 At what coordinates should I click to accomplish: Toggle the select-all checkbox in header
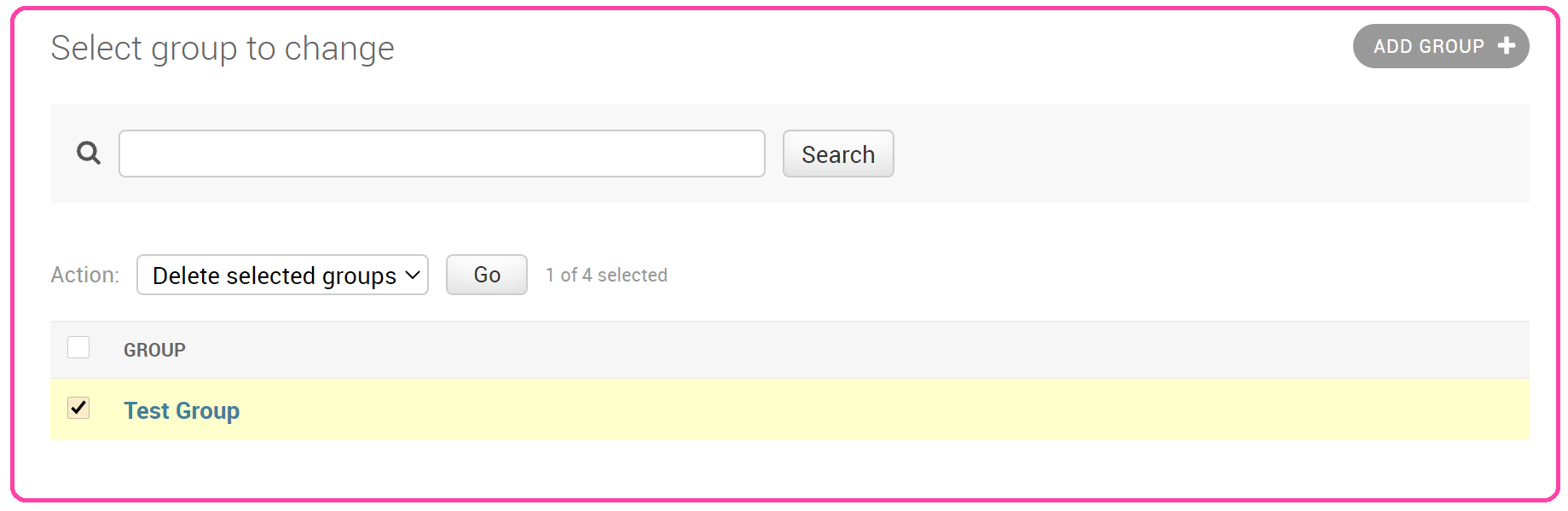pos(78,348)
